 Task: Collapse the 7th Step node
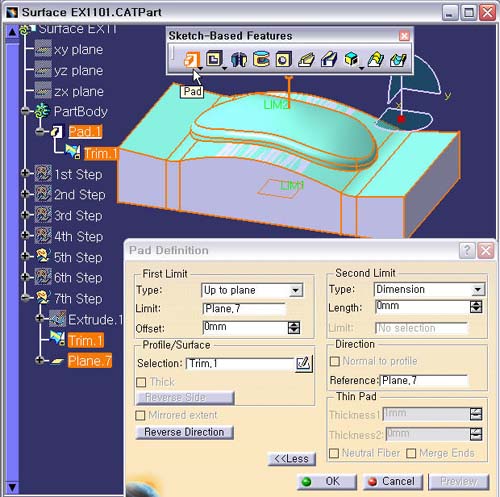point(25,298)
